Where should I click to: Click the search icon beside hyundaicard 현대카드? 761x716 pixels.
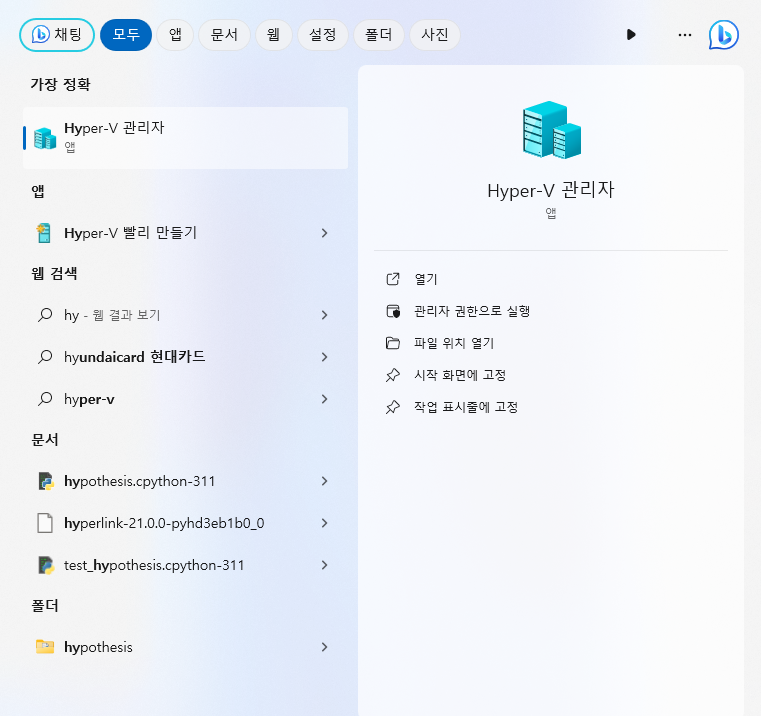(45, 357)
